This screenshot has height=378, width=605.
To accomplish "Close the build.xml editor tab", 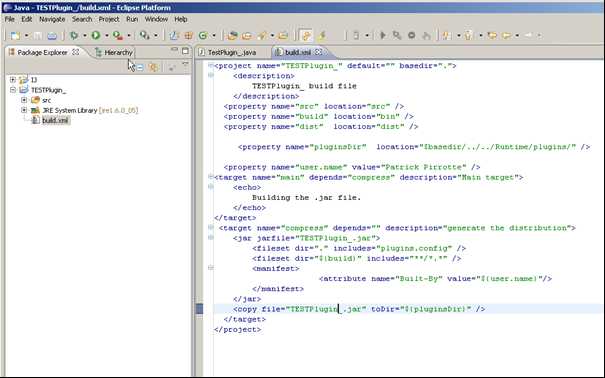I will click(x=318, y=52).
